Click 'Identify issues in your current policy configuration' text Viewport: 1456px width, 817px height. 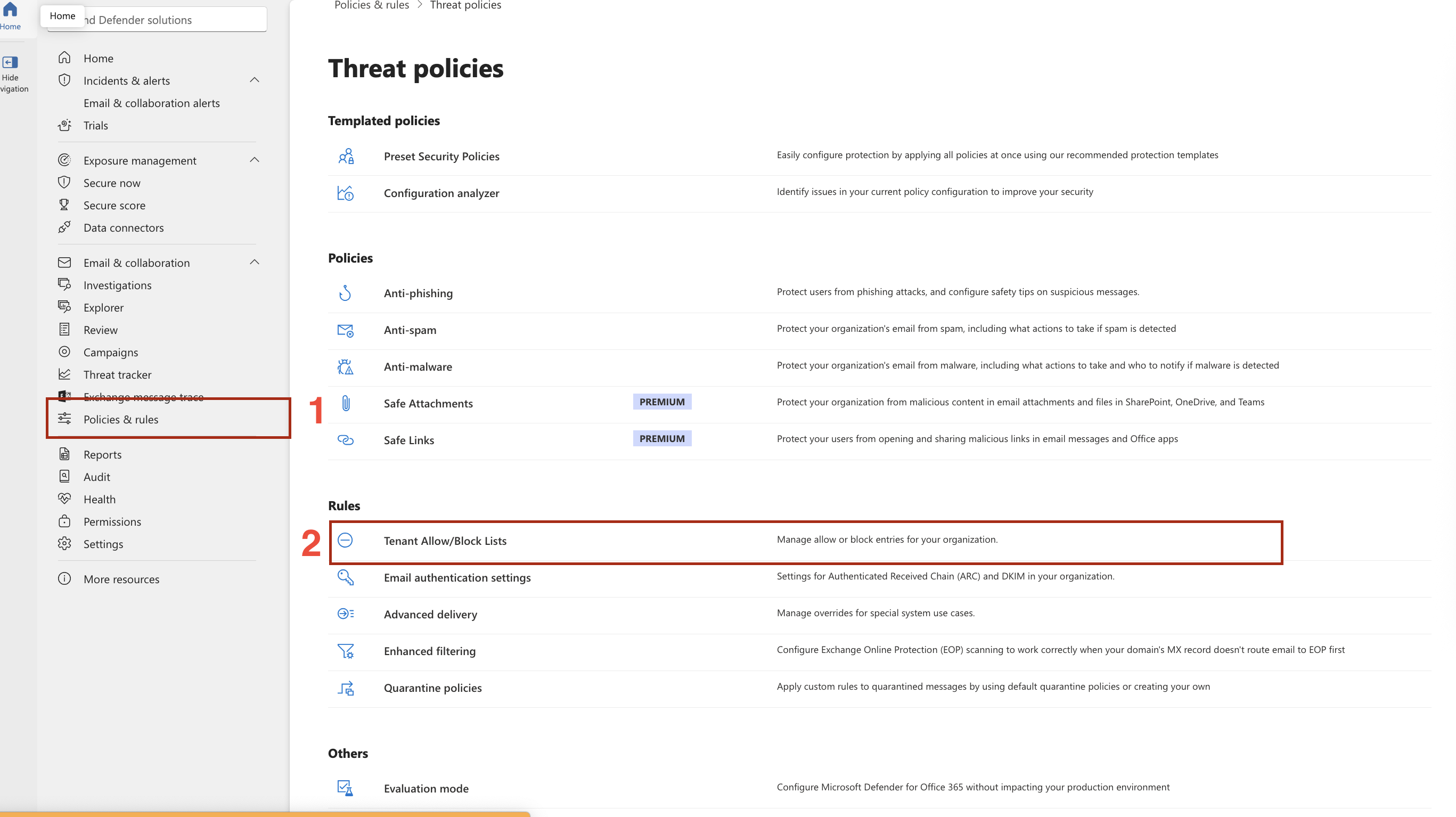click(935, 192)
